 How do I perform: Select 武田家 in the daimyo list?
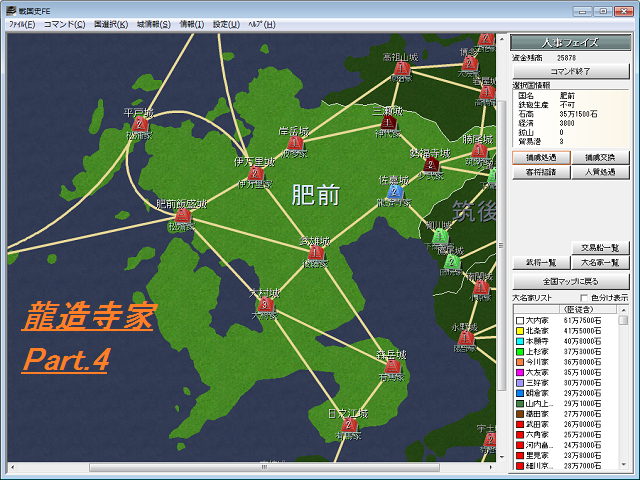coord(566,424)
